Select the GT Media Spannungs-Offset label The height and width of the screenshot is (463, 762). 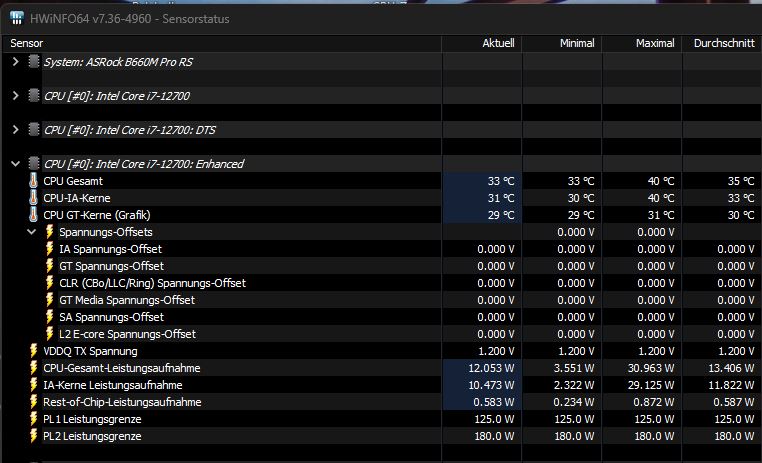tap(127, 300)
